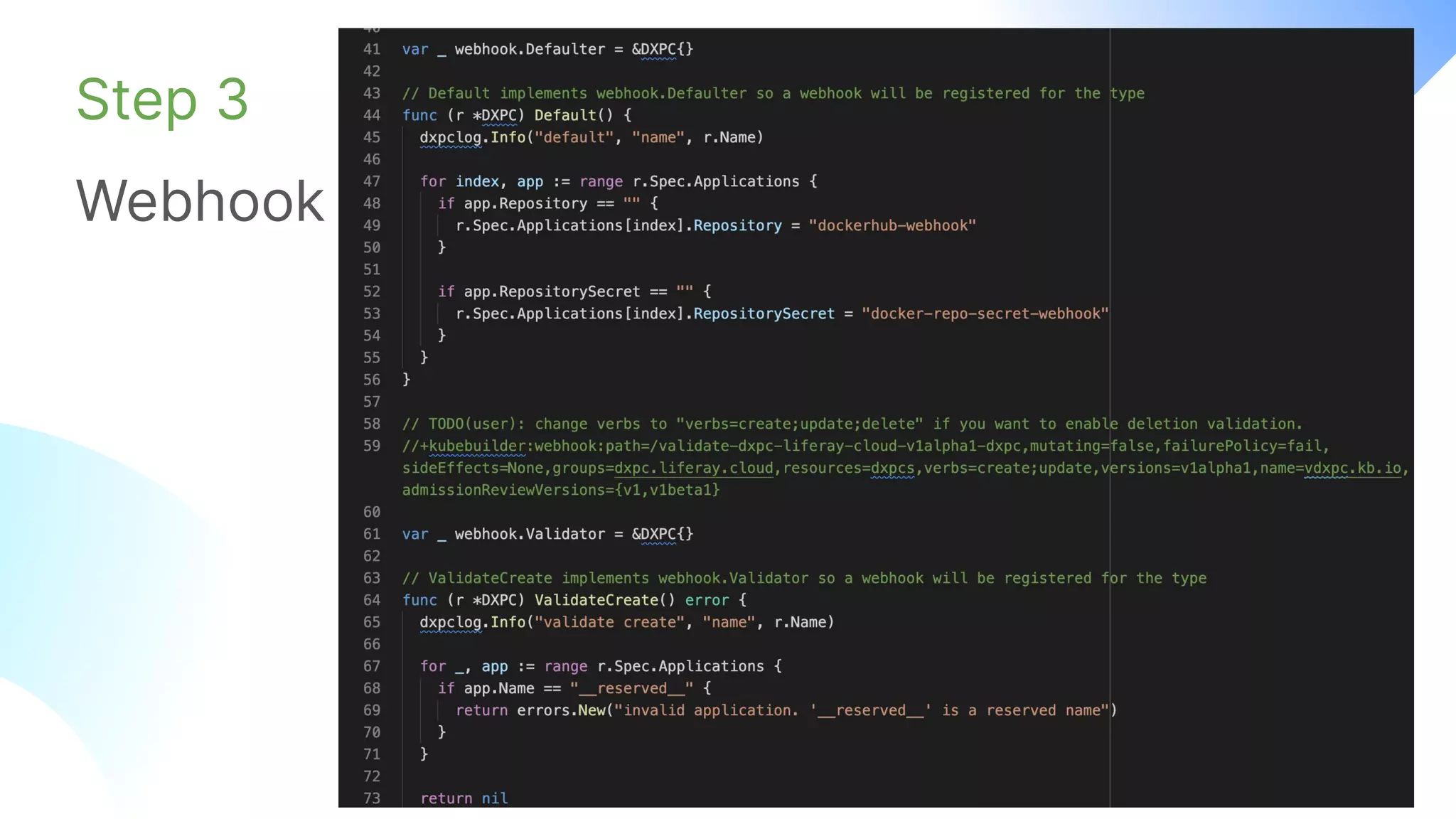Click the "validate create" string on line 65

(609, 623)
